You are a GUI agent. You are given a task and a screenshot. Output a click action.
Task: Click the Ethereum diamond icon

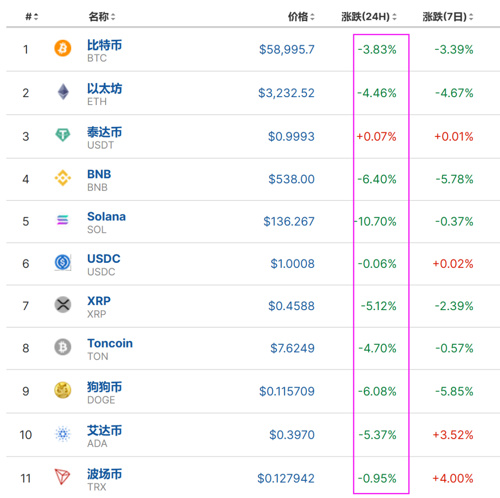coord(63,92)
